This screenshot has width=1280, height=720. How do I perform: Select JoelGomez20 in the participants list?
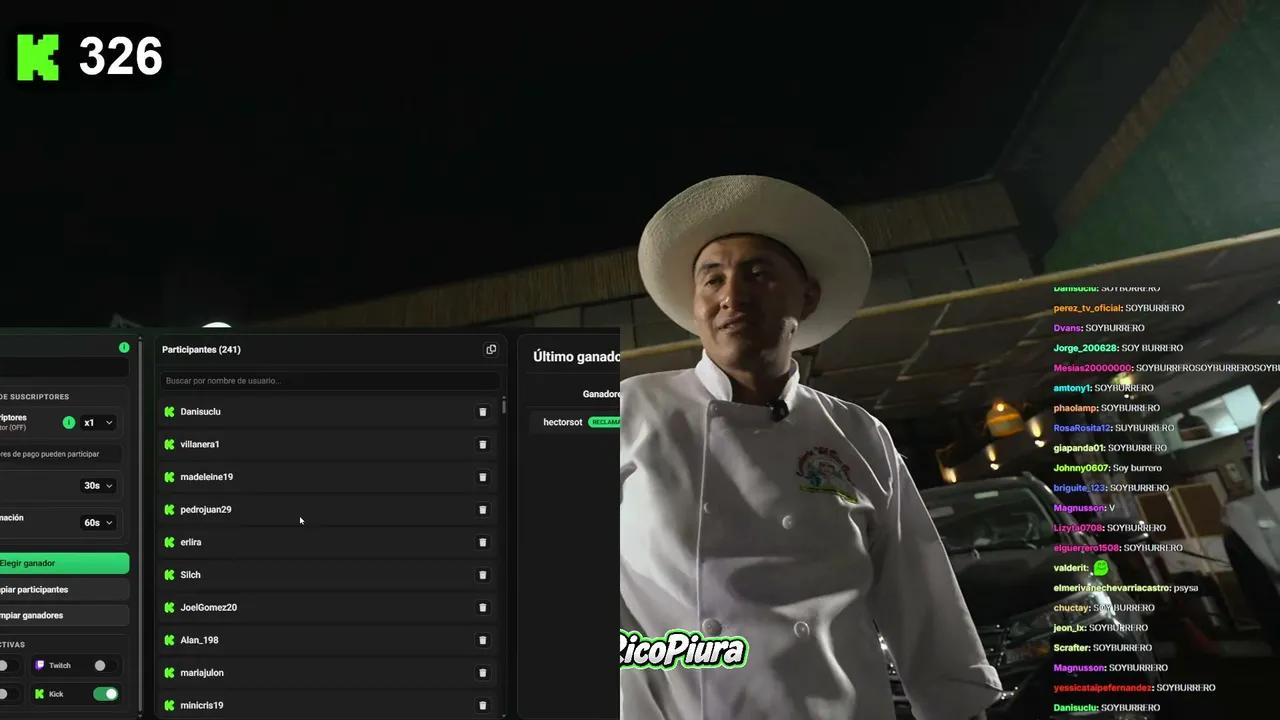pyautogui.click(x=327, y=608)
